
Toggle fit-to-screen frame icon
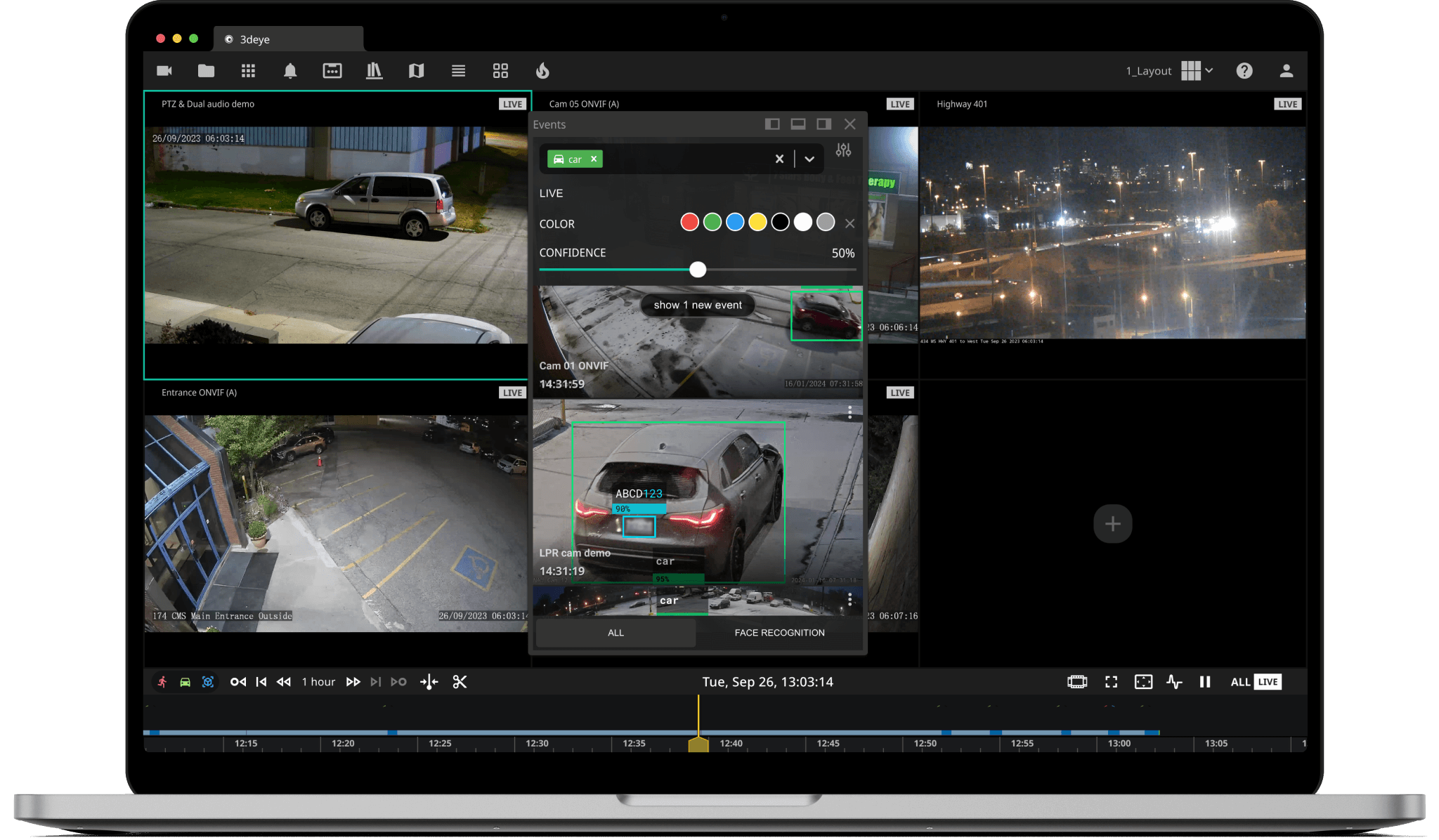(x=1143, y=682)
